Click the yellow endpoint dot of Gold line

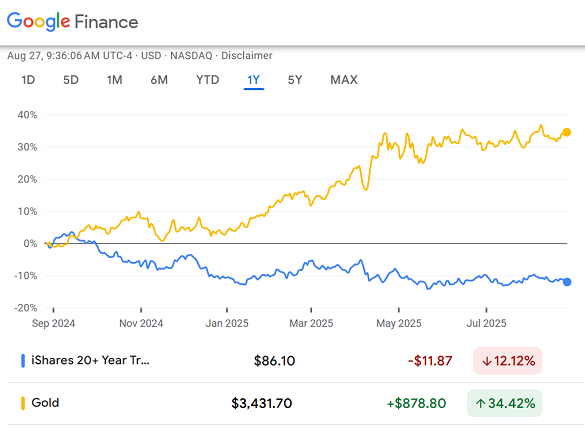point(567,132)
